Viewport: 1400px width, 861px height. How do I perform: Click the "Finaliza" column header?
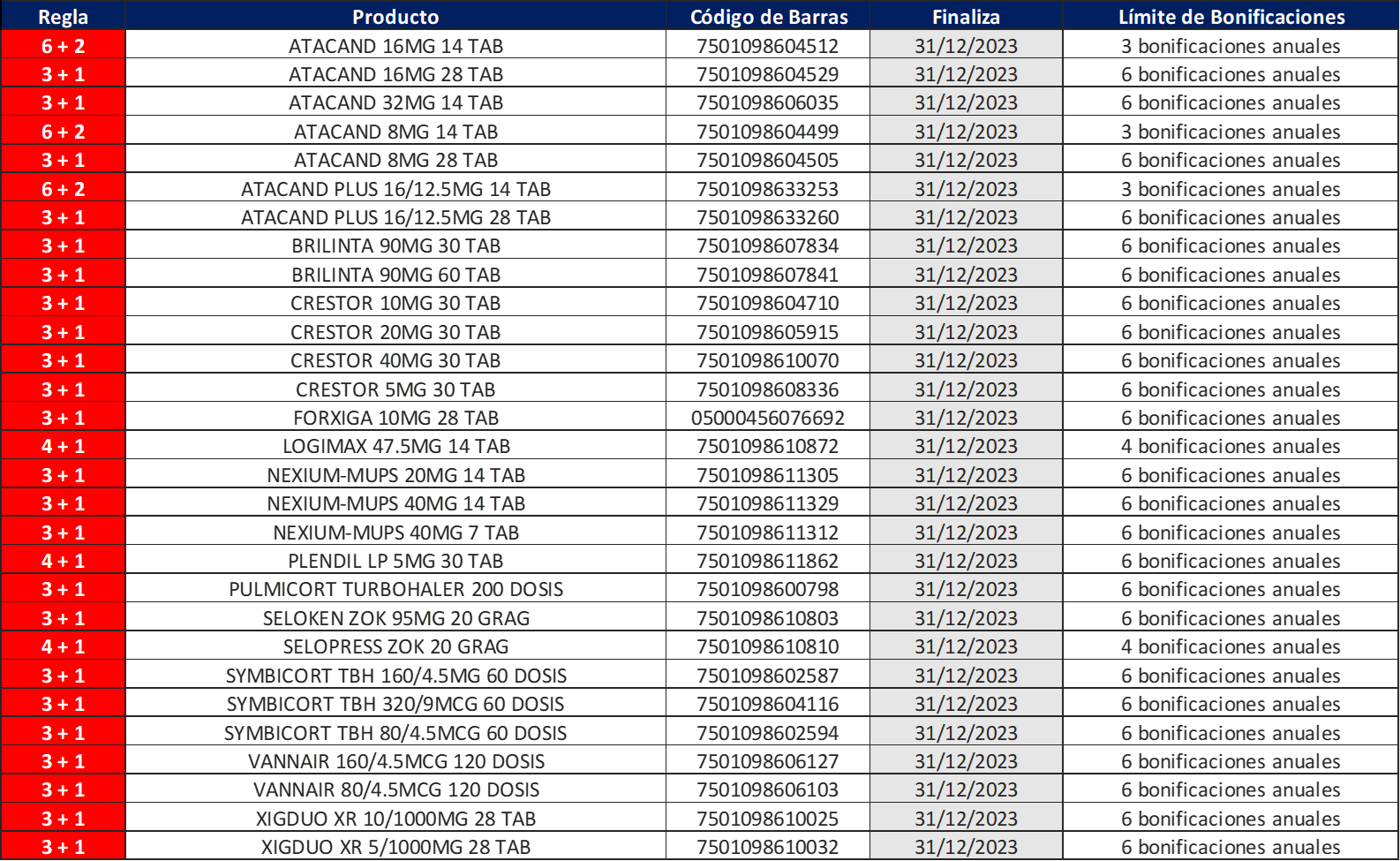967,17
